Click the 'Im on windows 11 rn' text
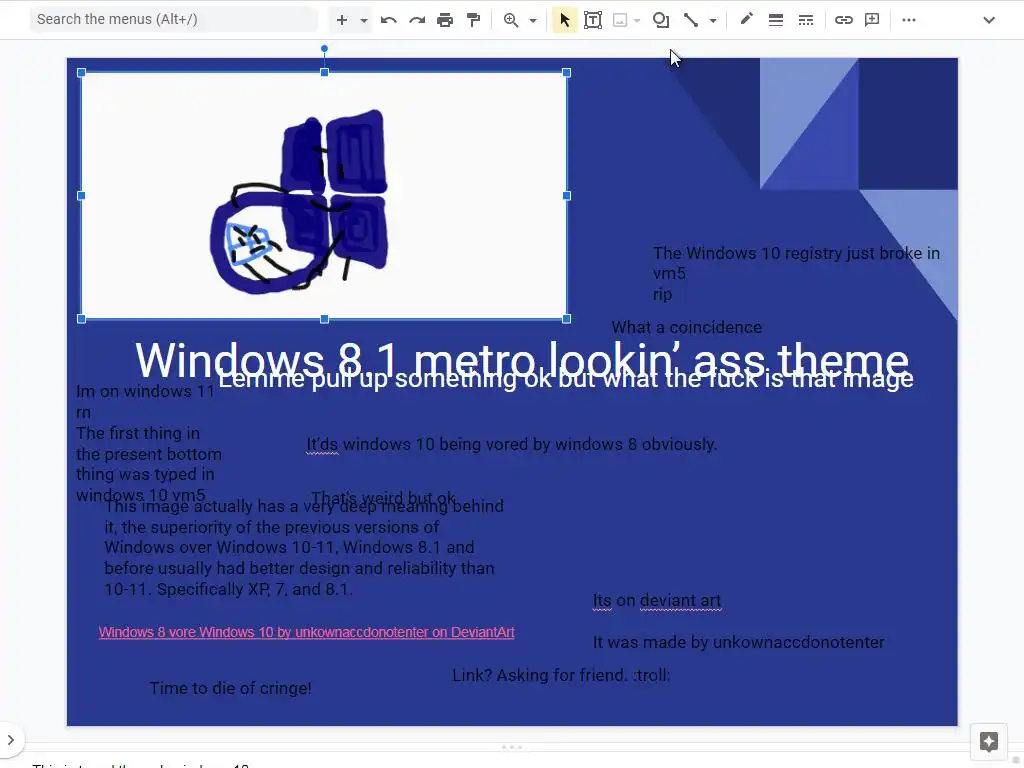Screen dimensions: 1024x768 pyautogui.click(x=145, y=402)
